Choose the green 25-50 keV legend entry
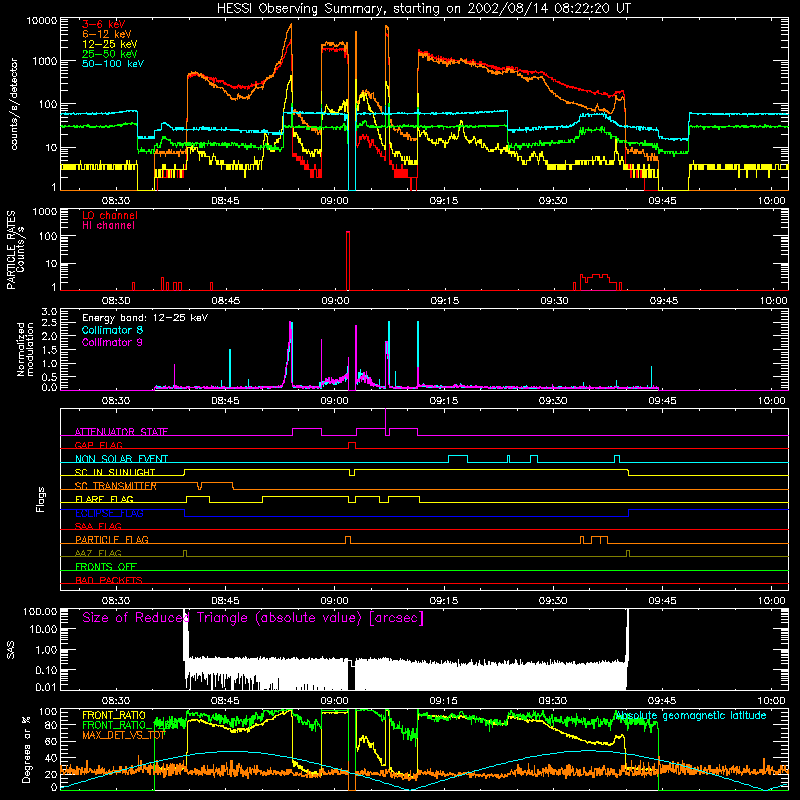This screenshot has height=800, width=800. coord(109,54)
